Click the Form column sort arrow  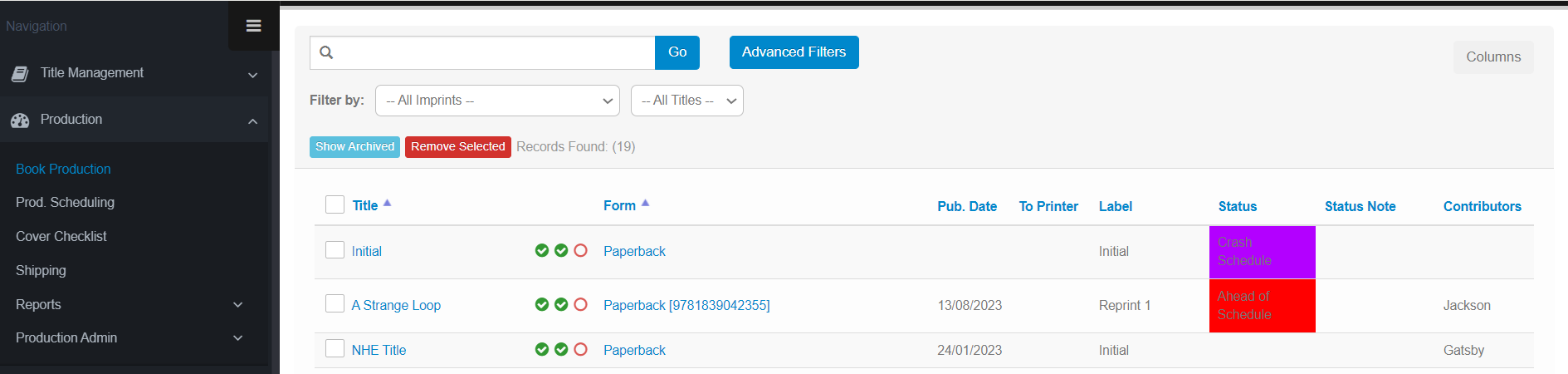tap(645, 203)
